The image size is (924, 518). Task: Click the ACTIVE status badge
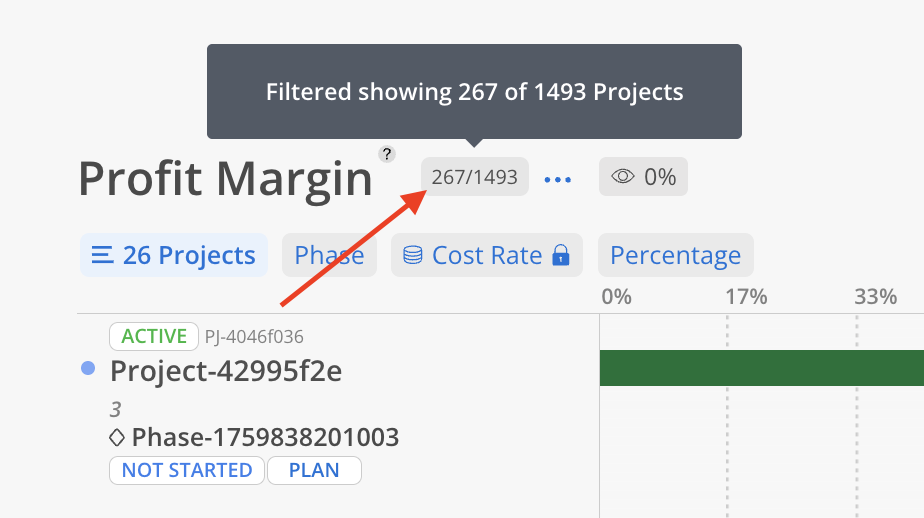coord(154,336)
